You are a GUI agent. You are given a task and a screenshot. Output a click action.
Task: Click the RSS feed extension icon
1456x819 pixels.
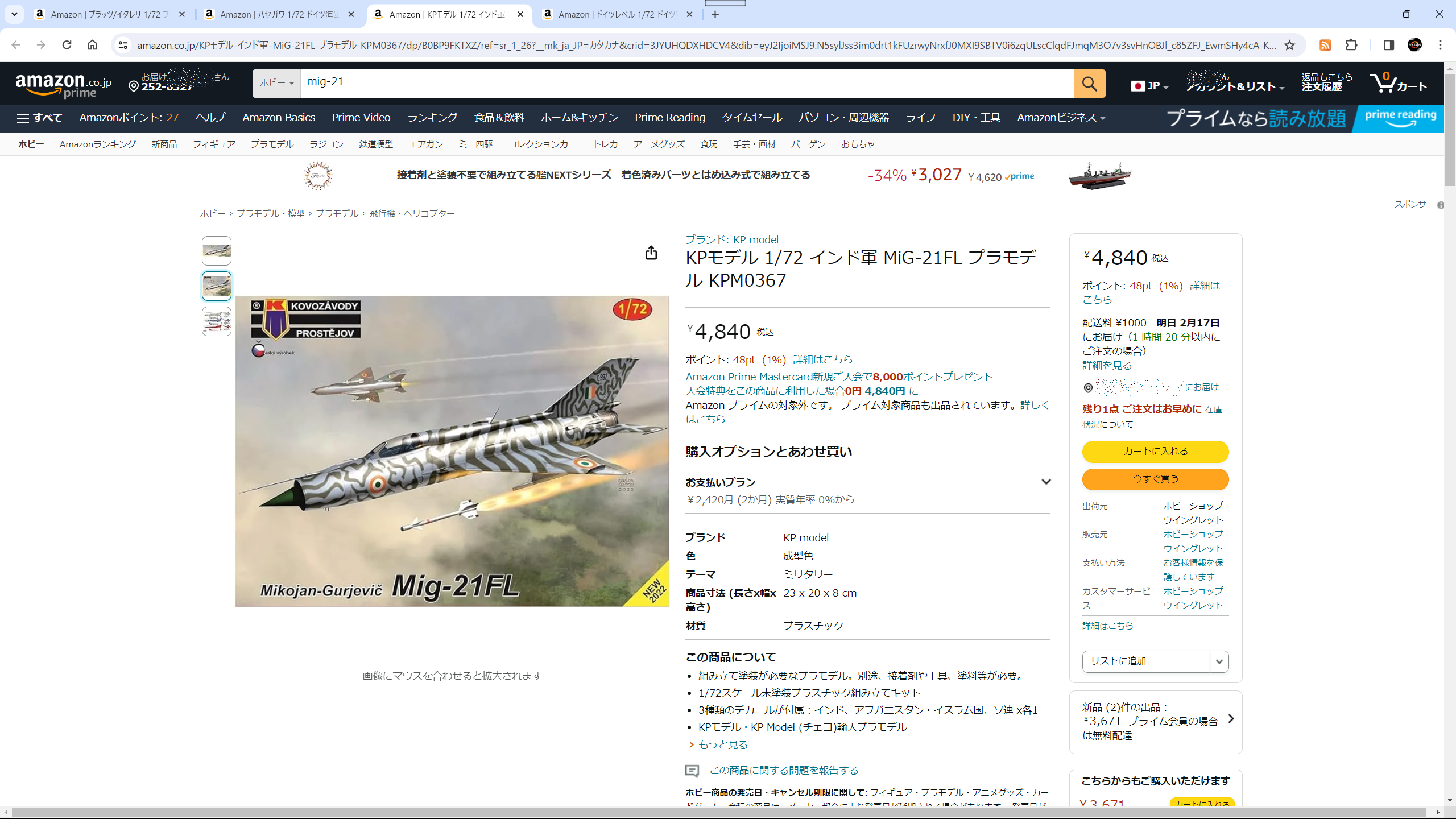(1325, 45)
